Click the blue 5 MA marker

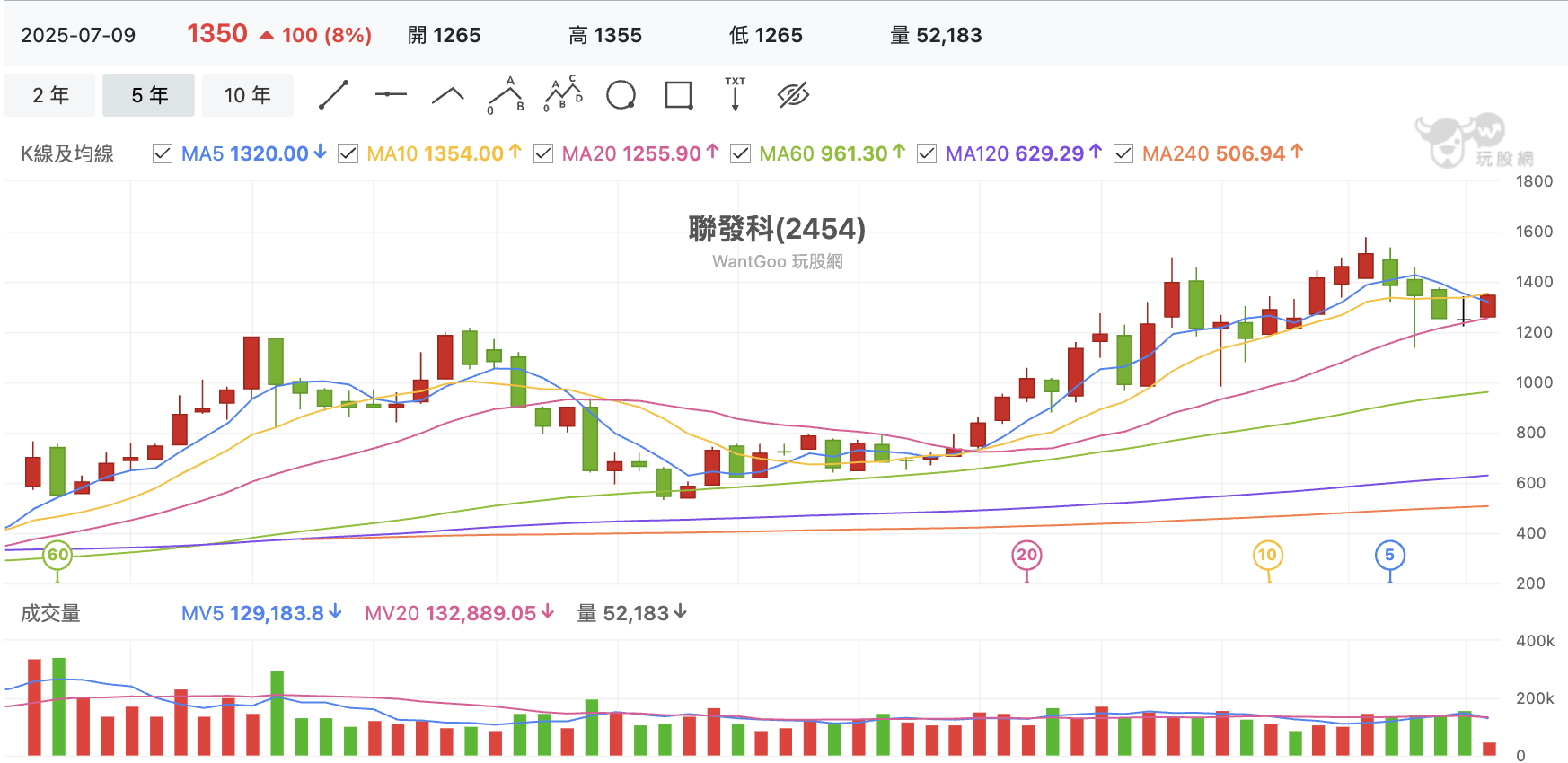point(1390,555)
